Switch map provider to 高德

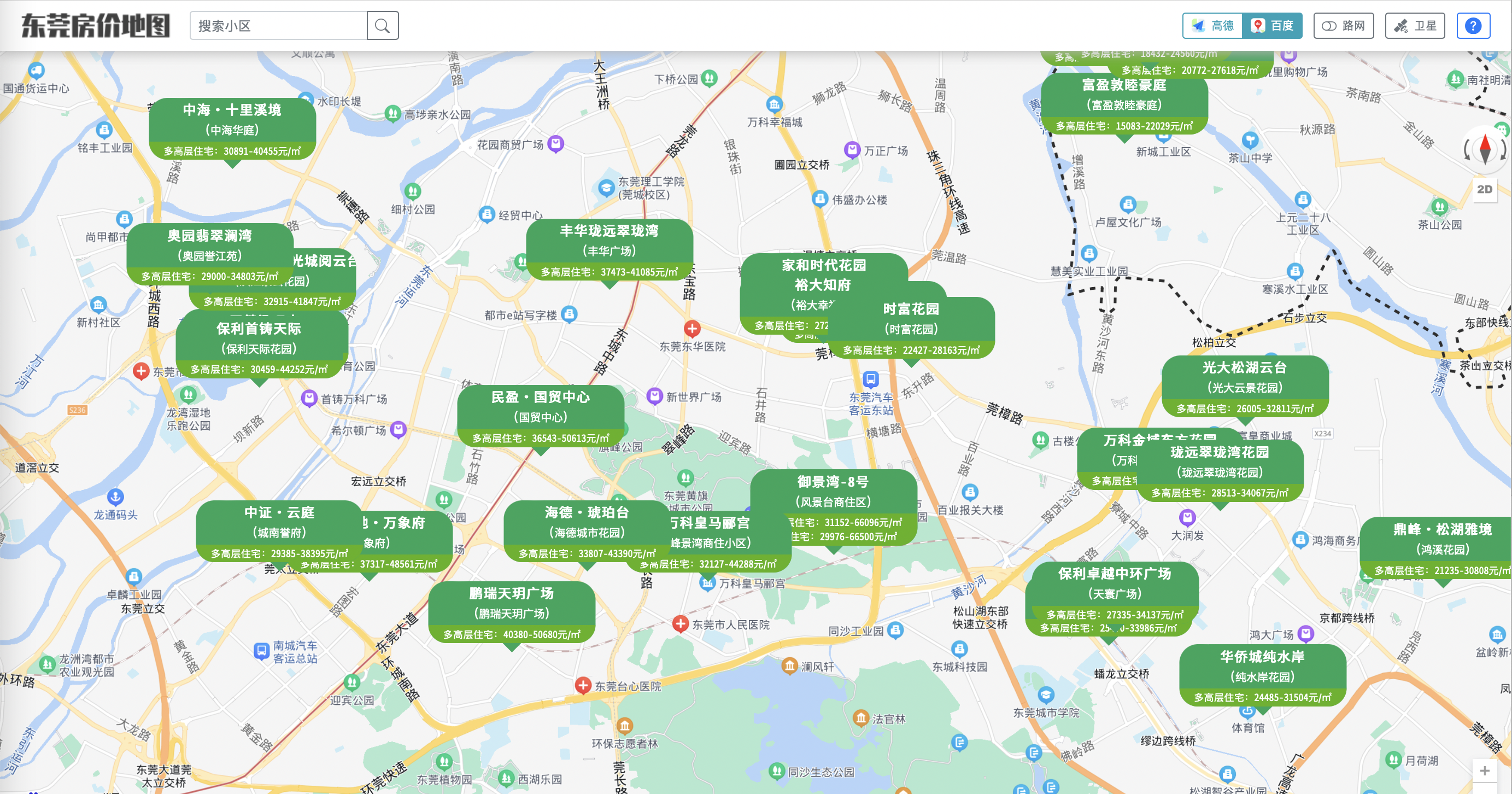[x=1212, y=26]
